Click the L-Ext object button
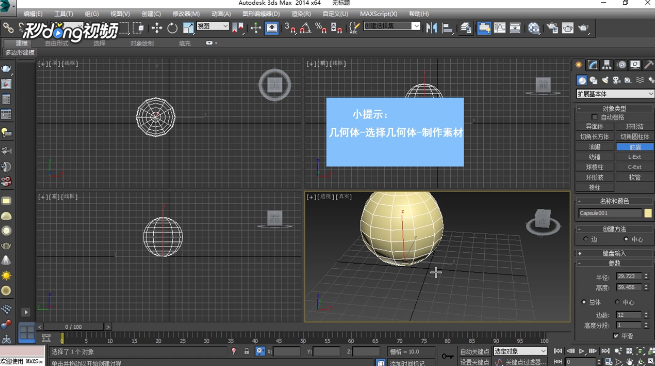Viewport: 655px width, 366px height. (635, 157)
